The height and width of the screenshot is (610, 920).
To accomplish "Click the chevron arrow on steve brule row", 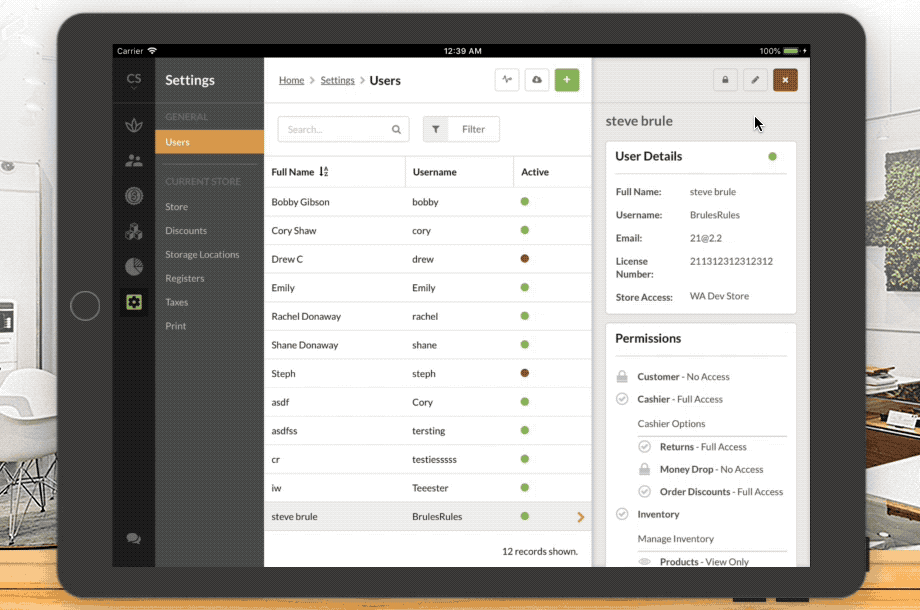I will coord(580,517).
